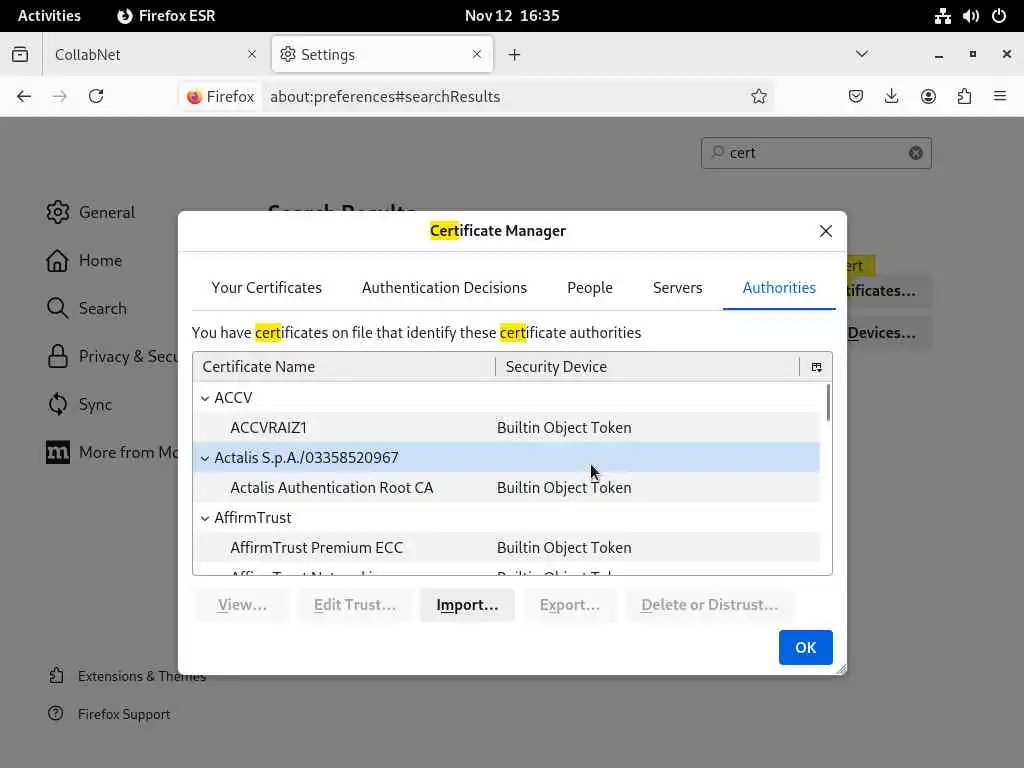Open the column picker icon in certificate table
Viewport: 1024px width, 768px height.
coord(816,367)
